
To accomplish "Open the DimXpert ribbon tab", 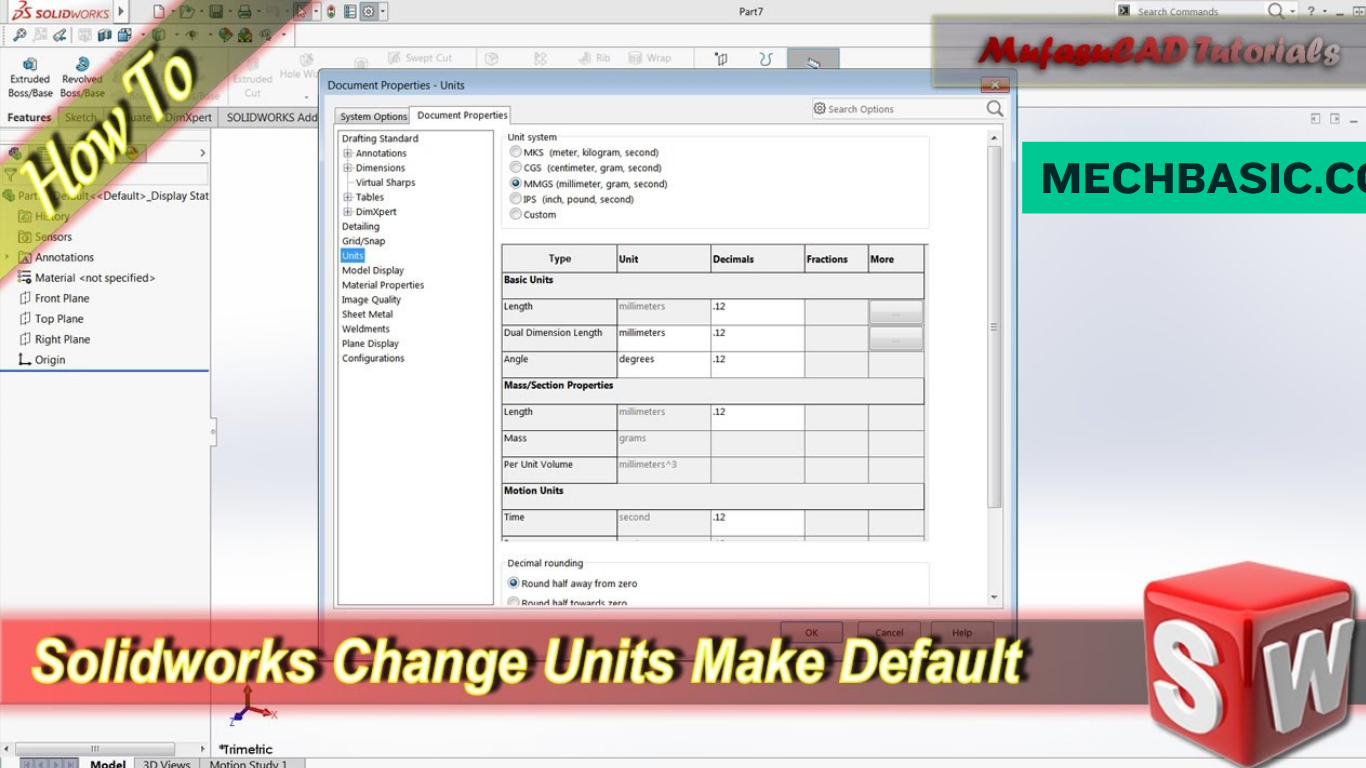I will pyautogui.click(x=188, y=117).
